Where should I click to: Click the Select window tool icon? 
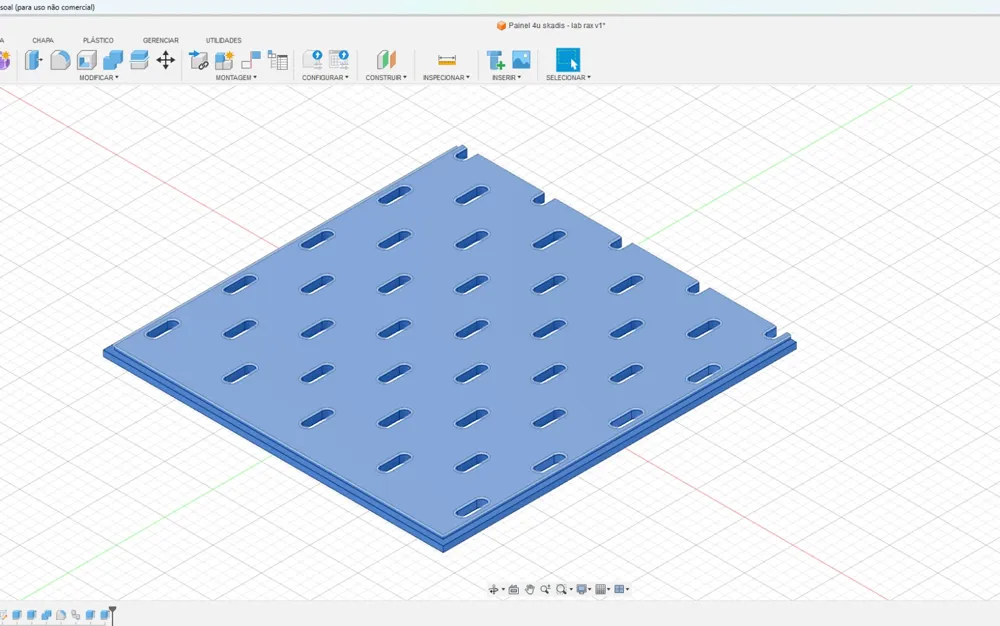click(568, 60)
